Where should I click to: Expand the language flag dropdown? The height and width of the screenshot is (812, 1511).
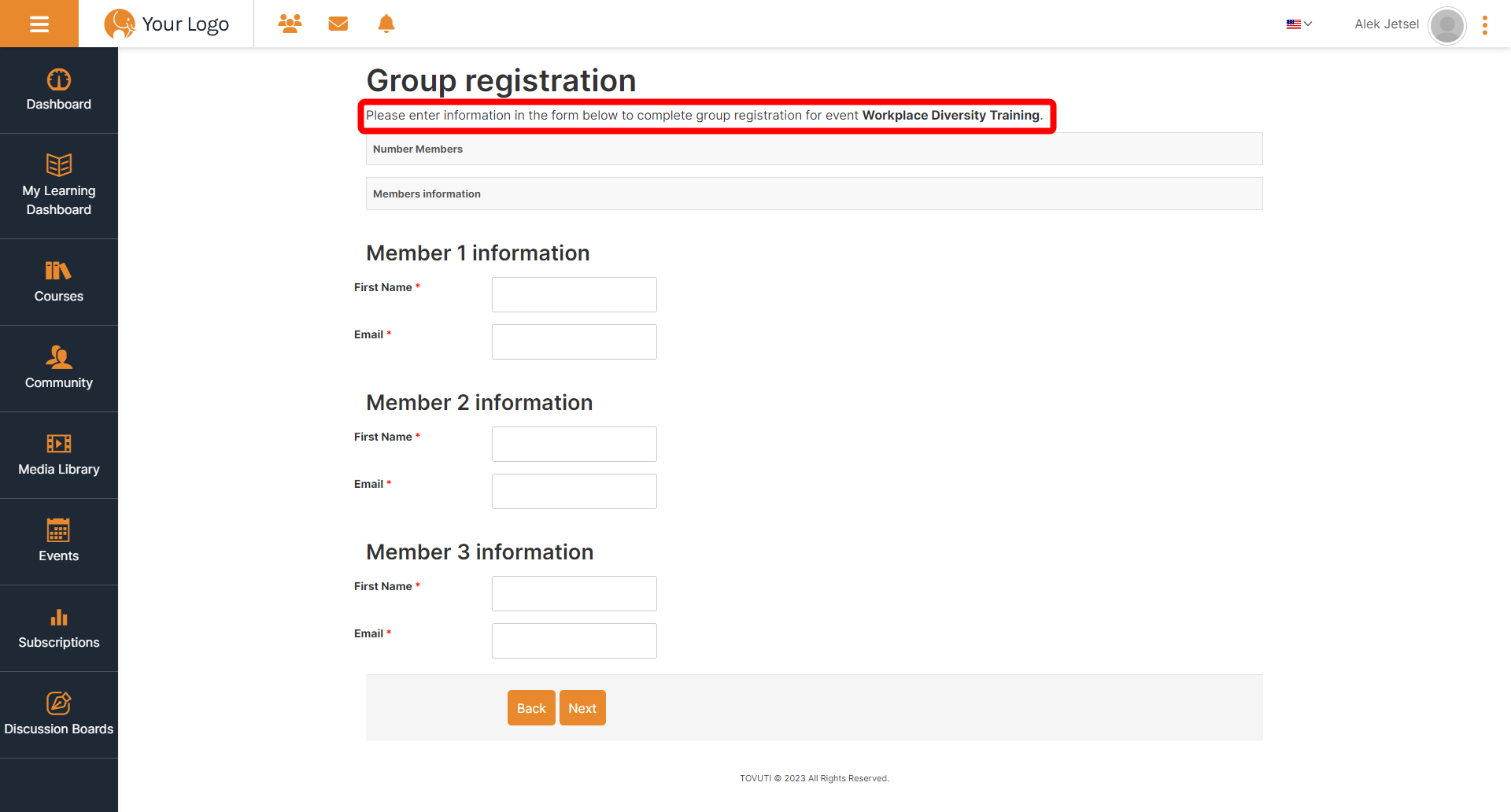(1299, 24)
